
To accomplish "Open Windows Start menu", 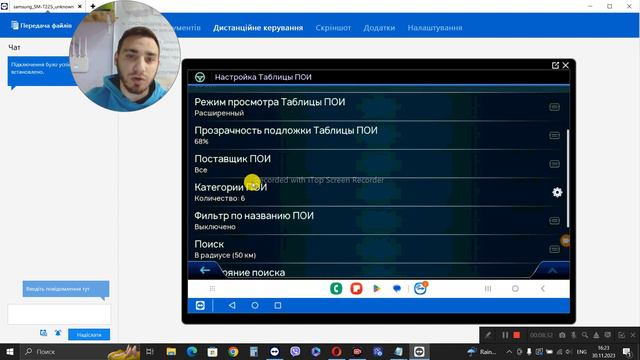I will coord(9,351).
